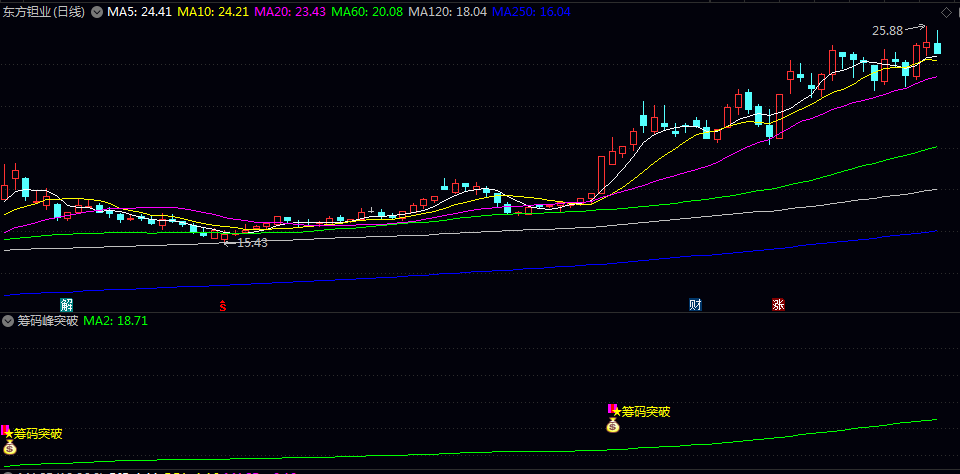Open the 财 financial report marker
This screenshot has width=960, height=474.
tap(695, 304)
